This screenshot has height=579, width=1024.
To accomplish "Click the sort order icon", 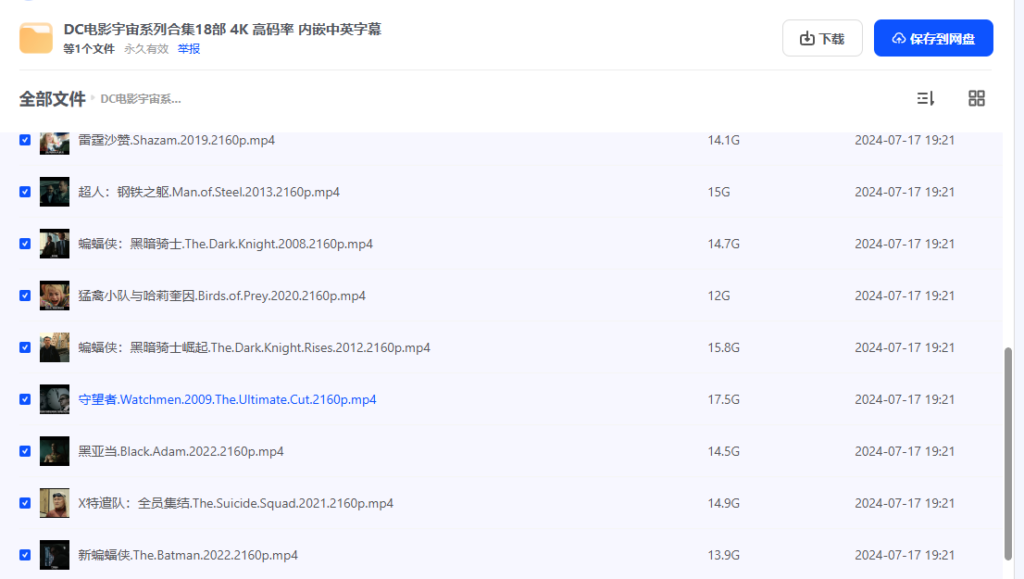I will coord(925,99).
